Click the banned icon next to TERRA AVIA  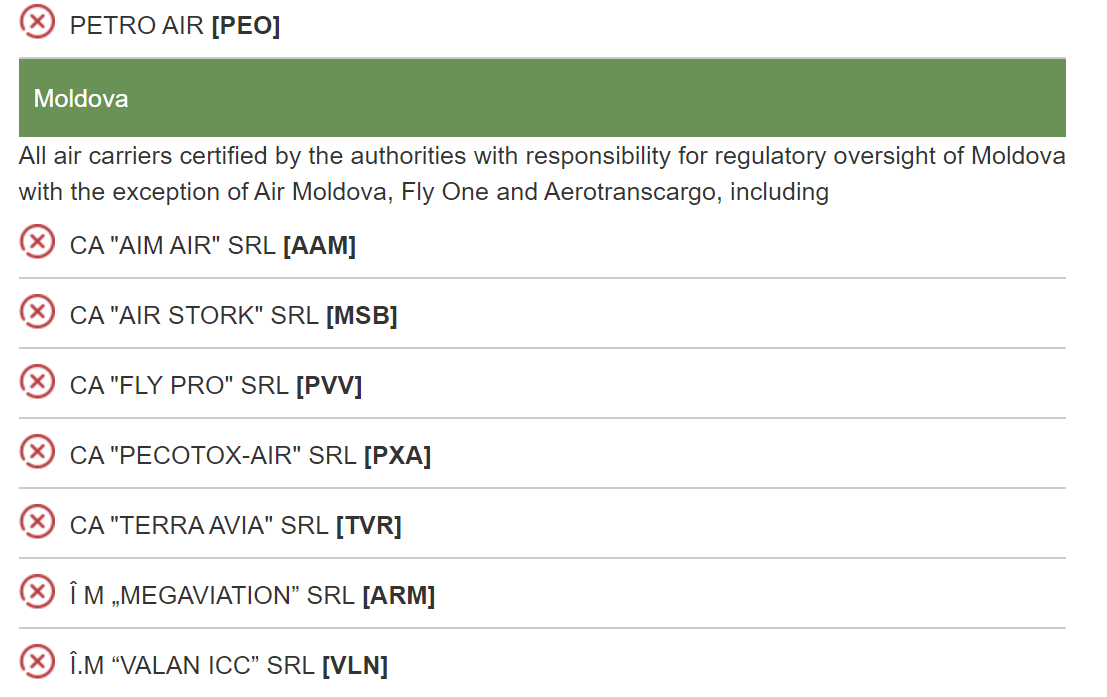pyautogui.click(x=38, y=523)
